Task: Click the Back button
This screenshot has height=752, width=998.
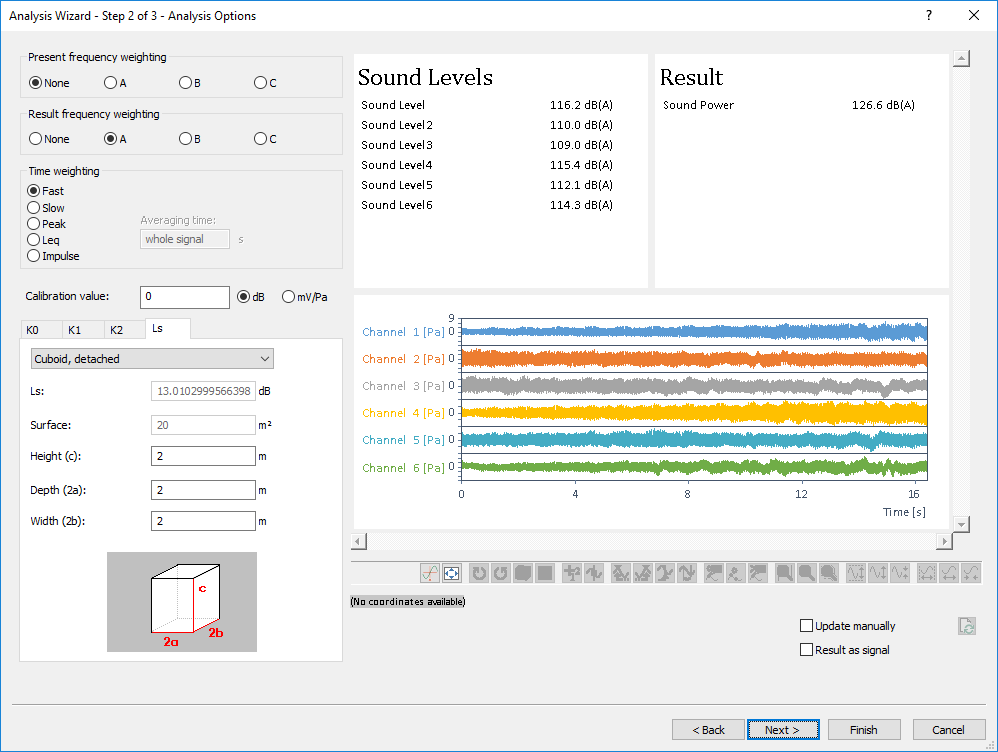Action: (708, 730)
